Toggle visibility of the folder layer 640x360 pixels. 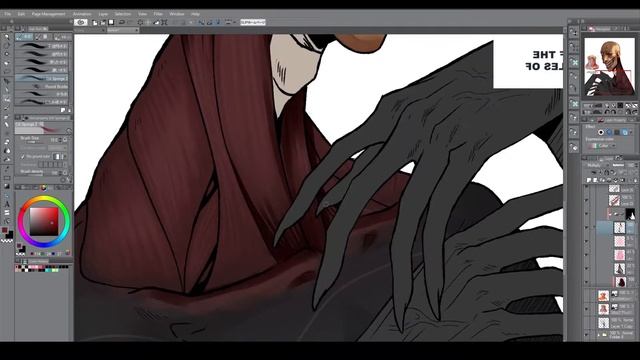(x=587, y=335)
